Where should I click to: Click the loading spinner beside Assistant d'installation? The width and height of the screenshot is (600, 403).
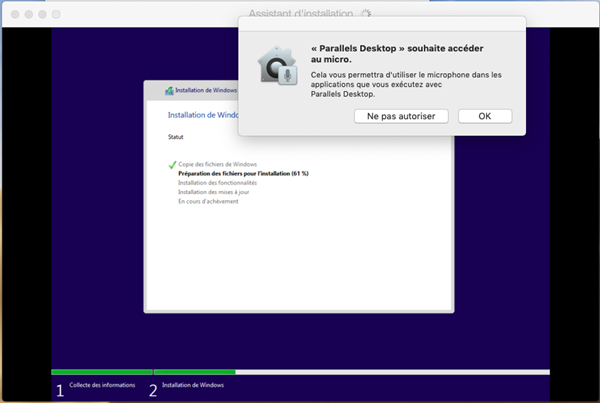366,14
